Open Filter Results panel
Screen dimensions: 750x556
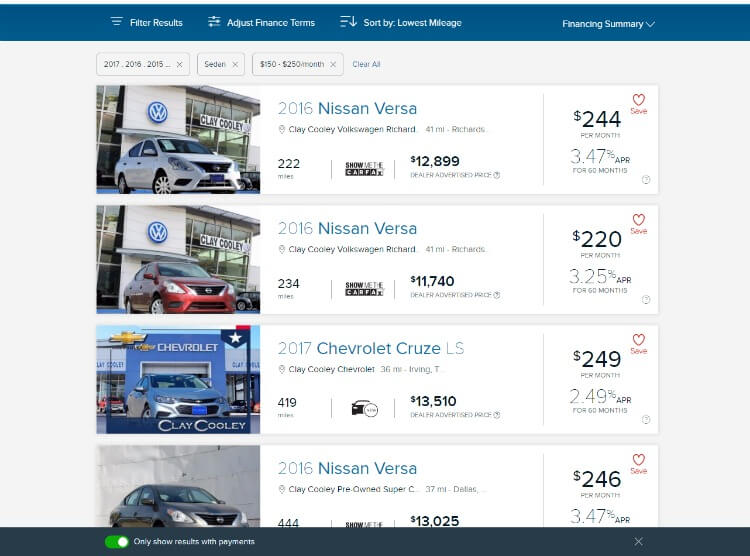click(146, 22)
